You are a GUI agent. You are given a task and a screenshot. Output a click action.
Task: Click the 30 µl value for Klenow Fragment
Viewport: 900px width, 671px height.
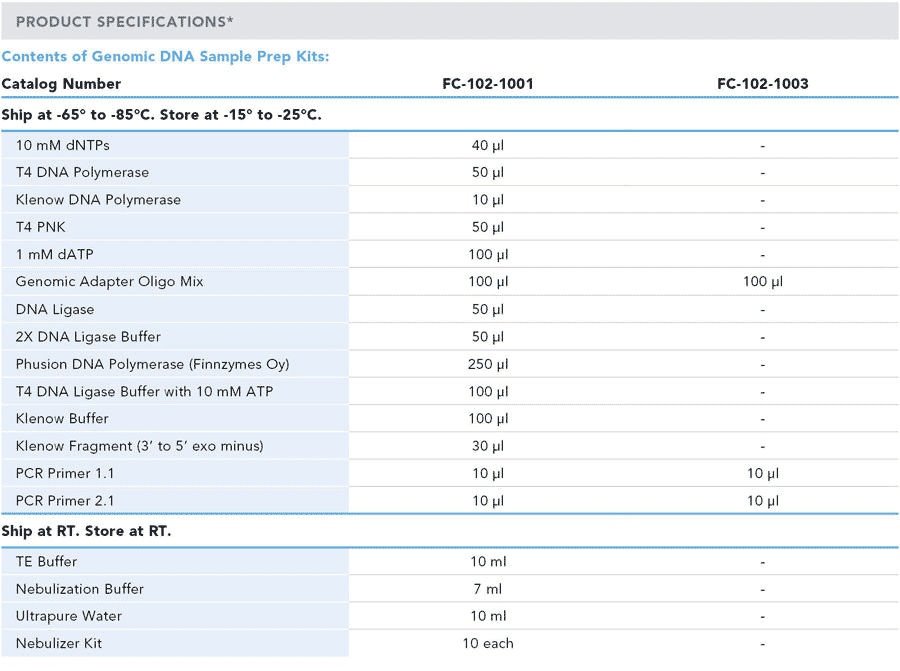pyautogui.click(x=488, y=446)
